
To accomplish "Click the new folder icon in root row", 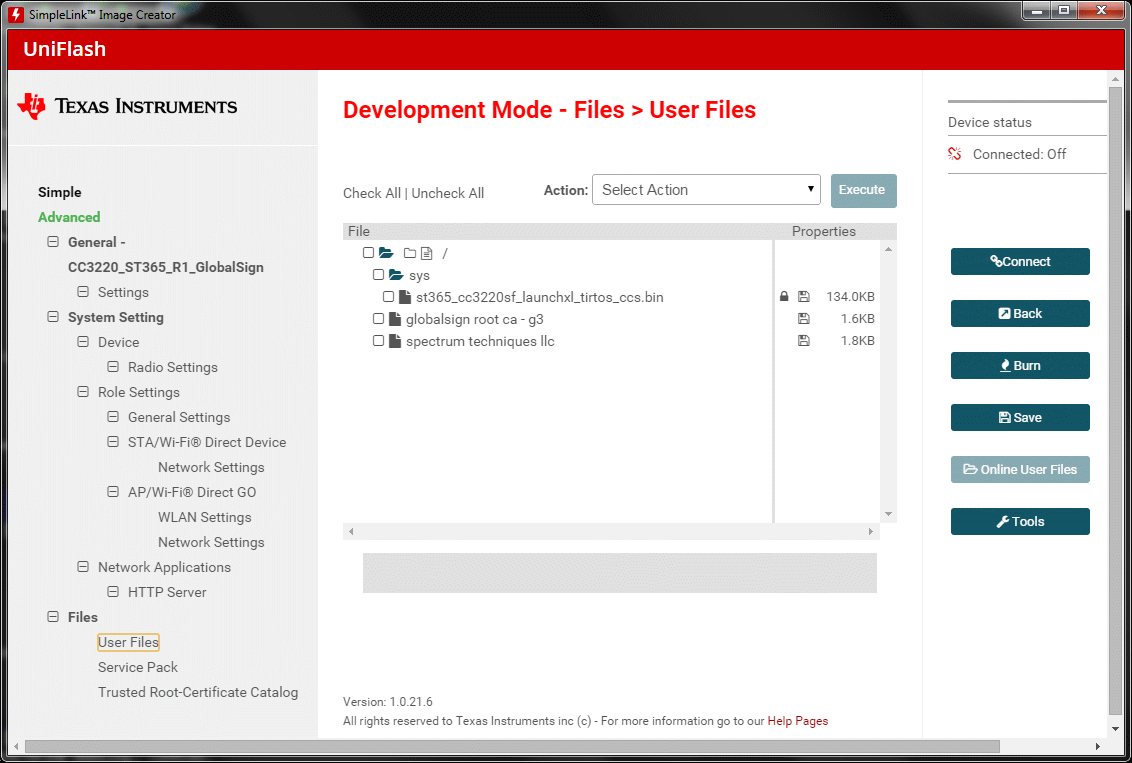I will click(x=409, y=253).
